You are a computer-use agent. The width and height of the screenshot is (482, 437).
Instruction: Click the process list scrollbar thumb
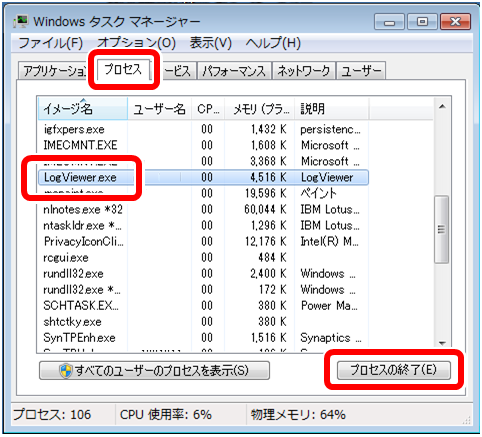pyautogui.click(x=441, y=229)
